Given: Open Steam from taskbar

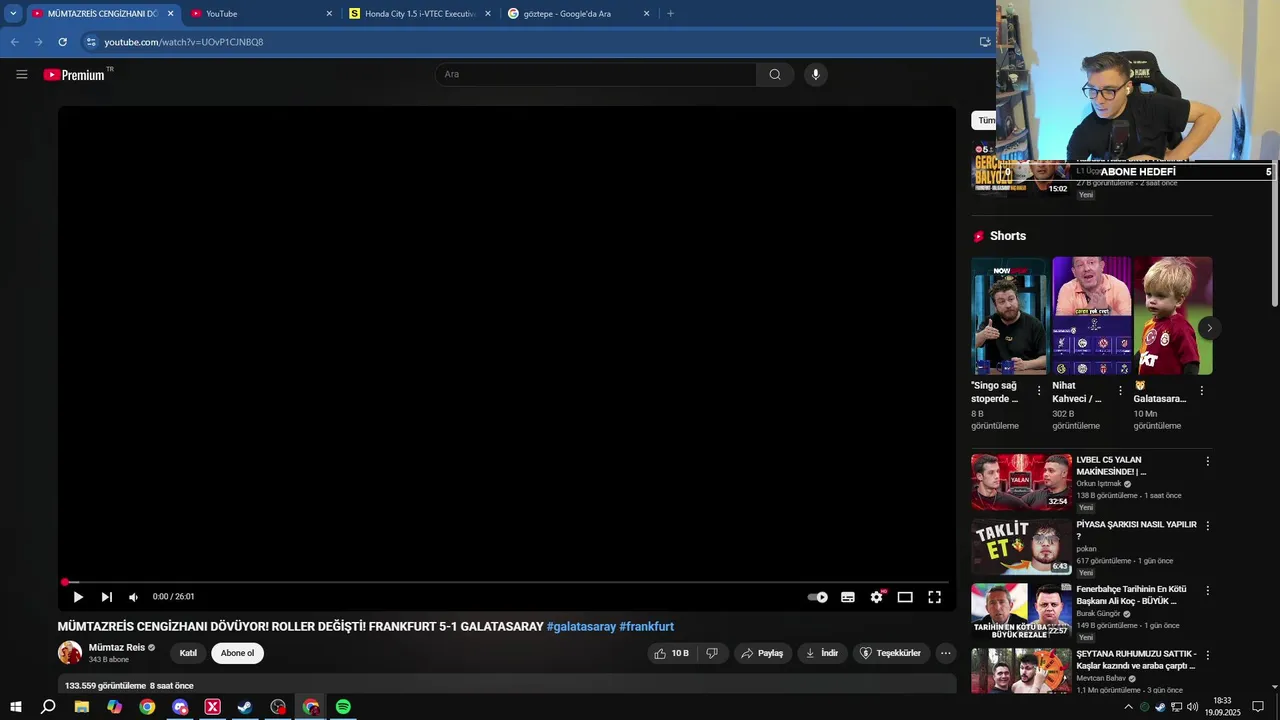Looking at the screenshot, I should click(x=245, y=707).
